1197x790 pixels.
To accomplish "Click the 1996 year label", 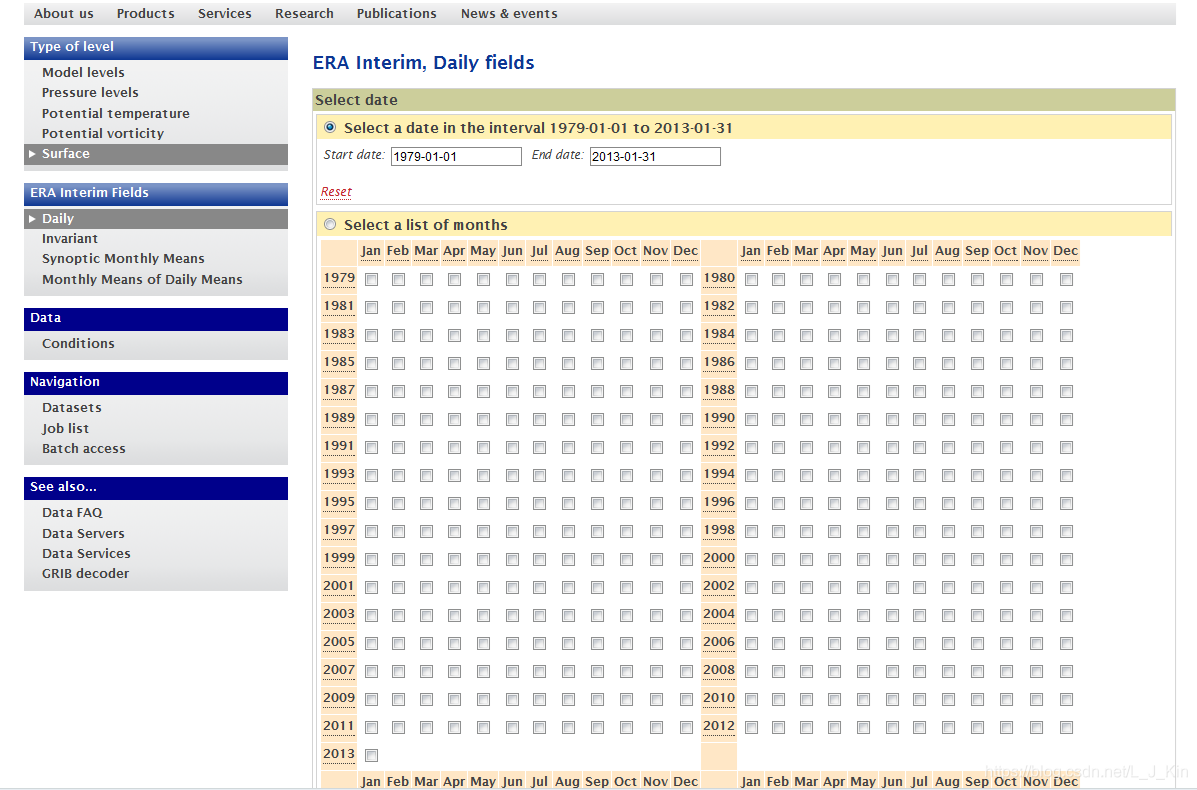I will tap(719, 502).
